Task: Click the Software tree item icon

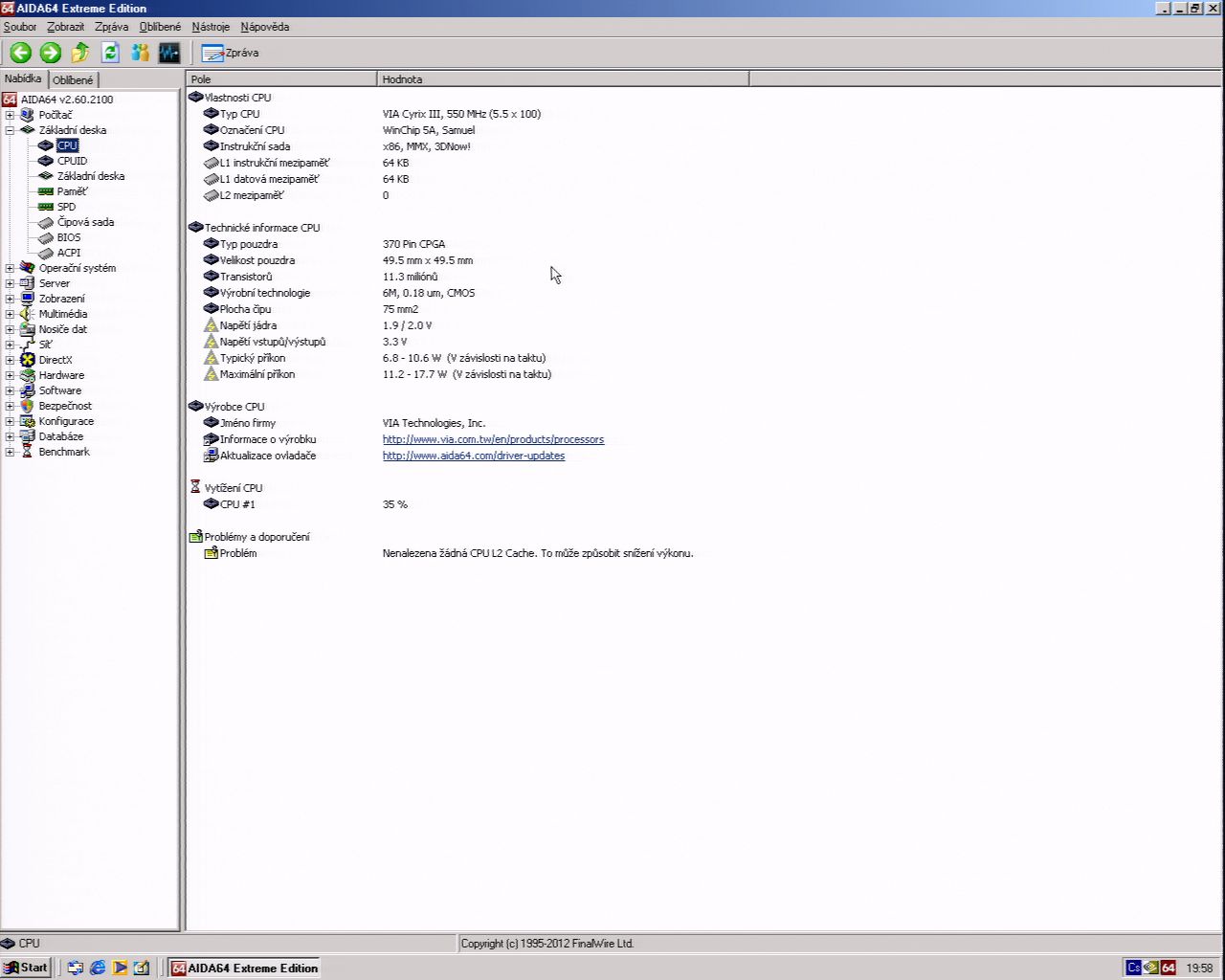Action: pos(28,390)
